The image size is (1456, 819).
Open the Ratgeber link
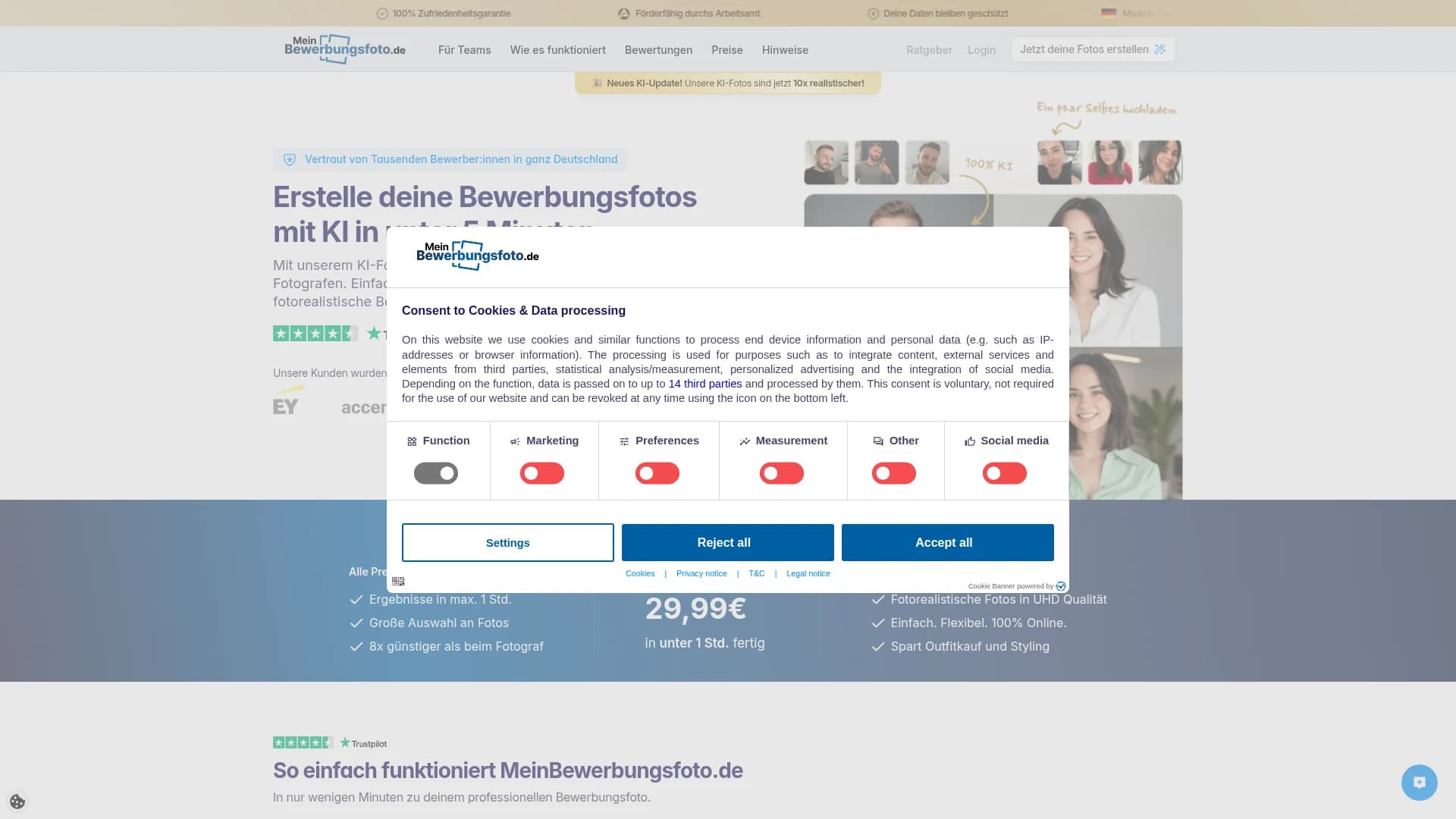[x=929, y=50]
